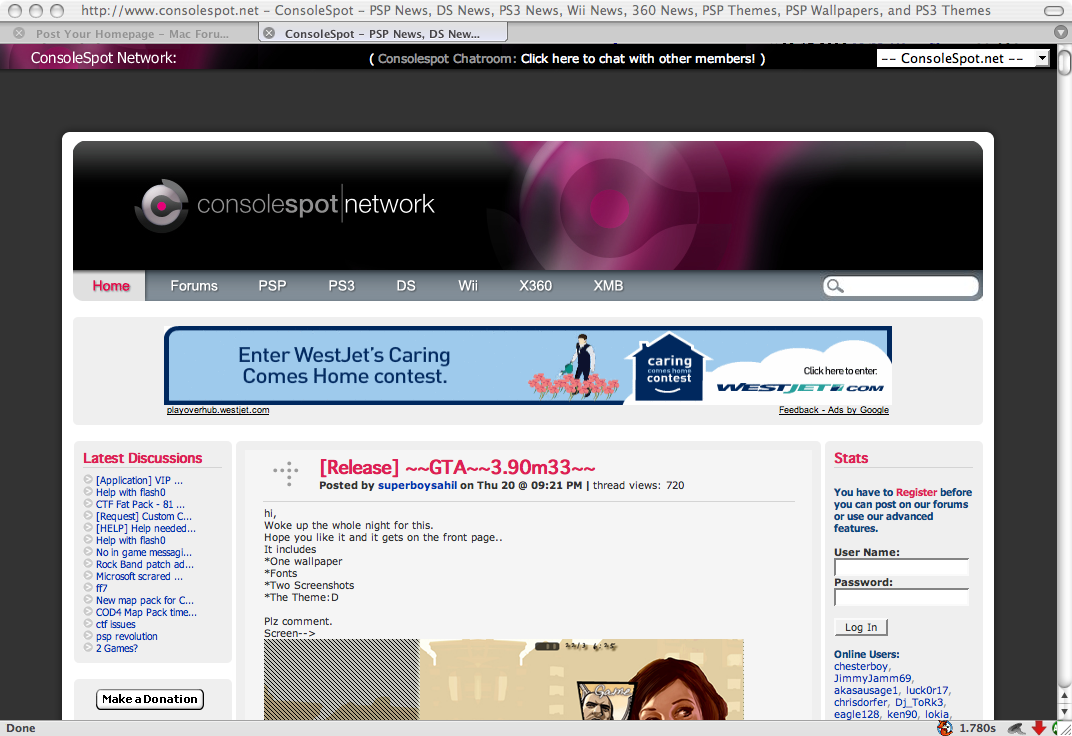Click the red download arrow status icon
The height and width of the screenshot is (736, 1072).
point(1039,728)
